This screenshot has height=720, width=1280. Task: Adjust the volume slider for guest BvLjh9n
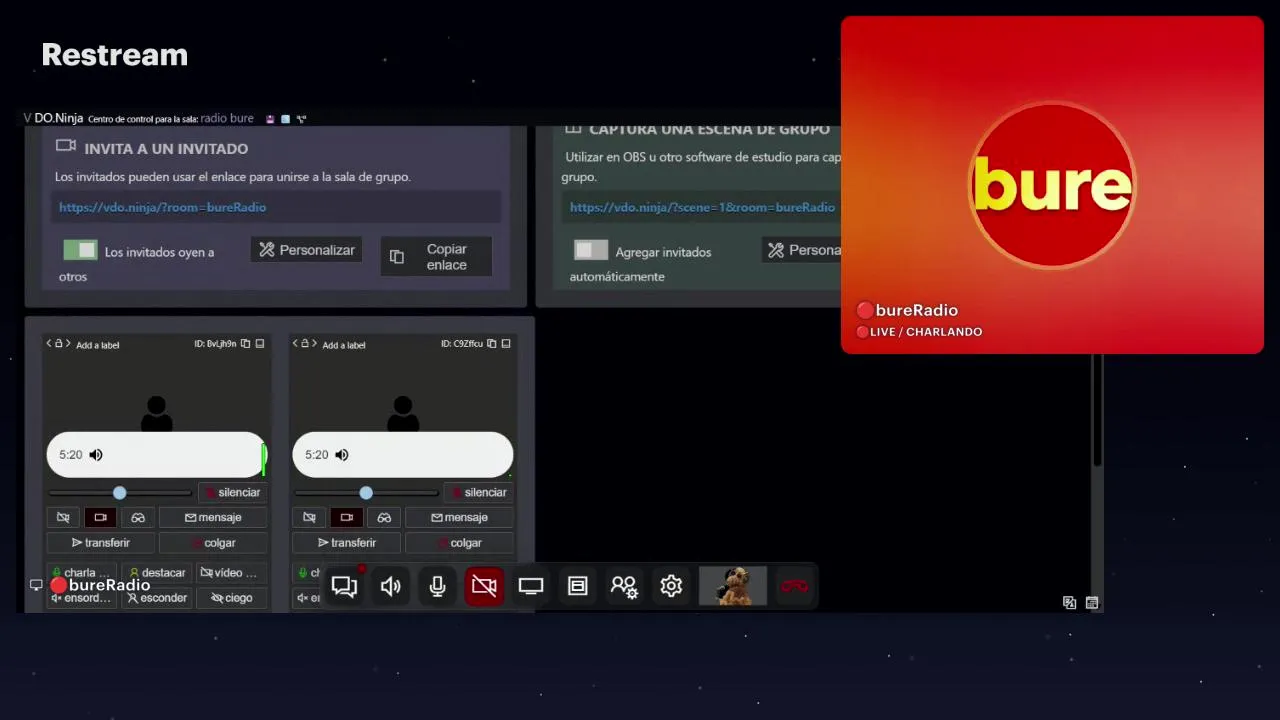click(x=119, y=493)
